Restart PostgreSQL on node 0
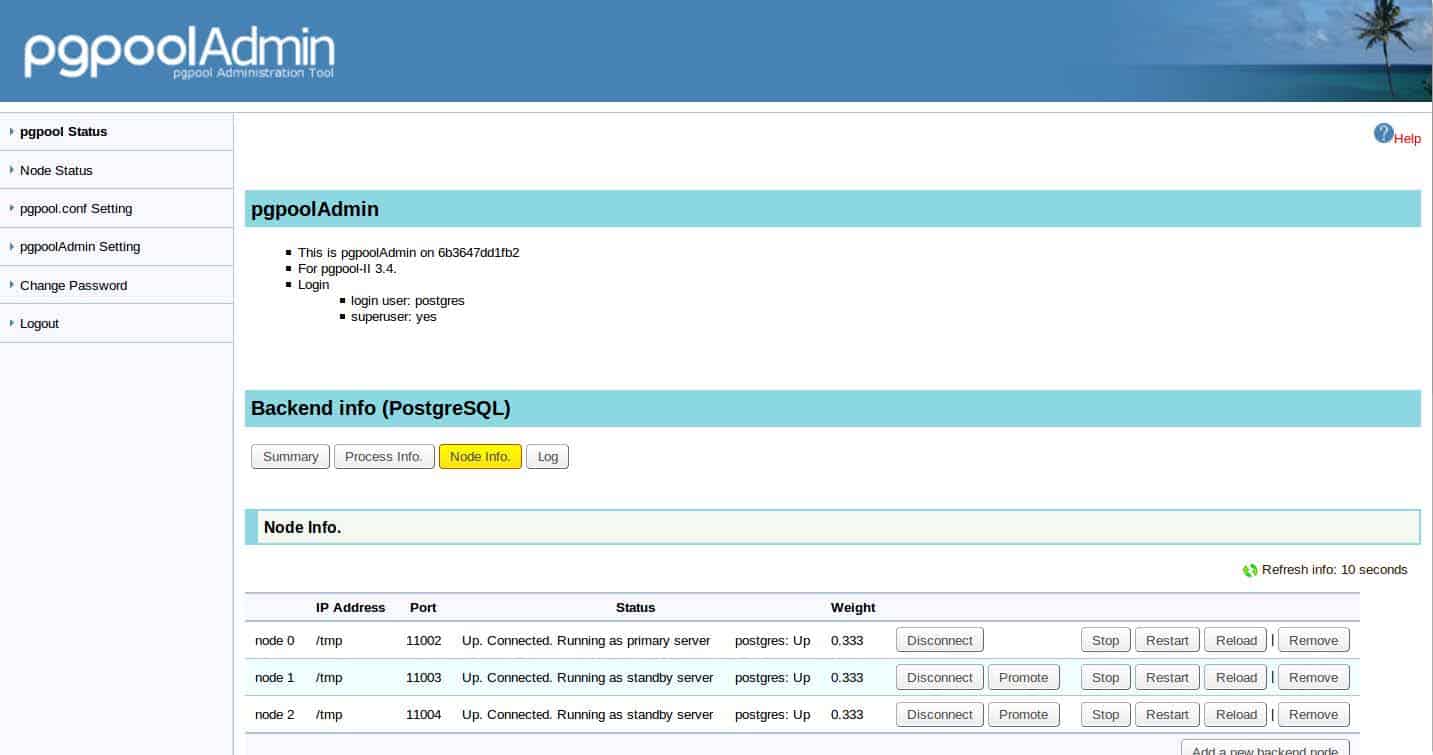This screenshot has height=755, width=1433. 1167,640
